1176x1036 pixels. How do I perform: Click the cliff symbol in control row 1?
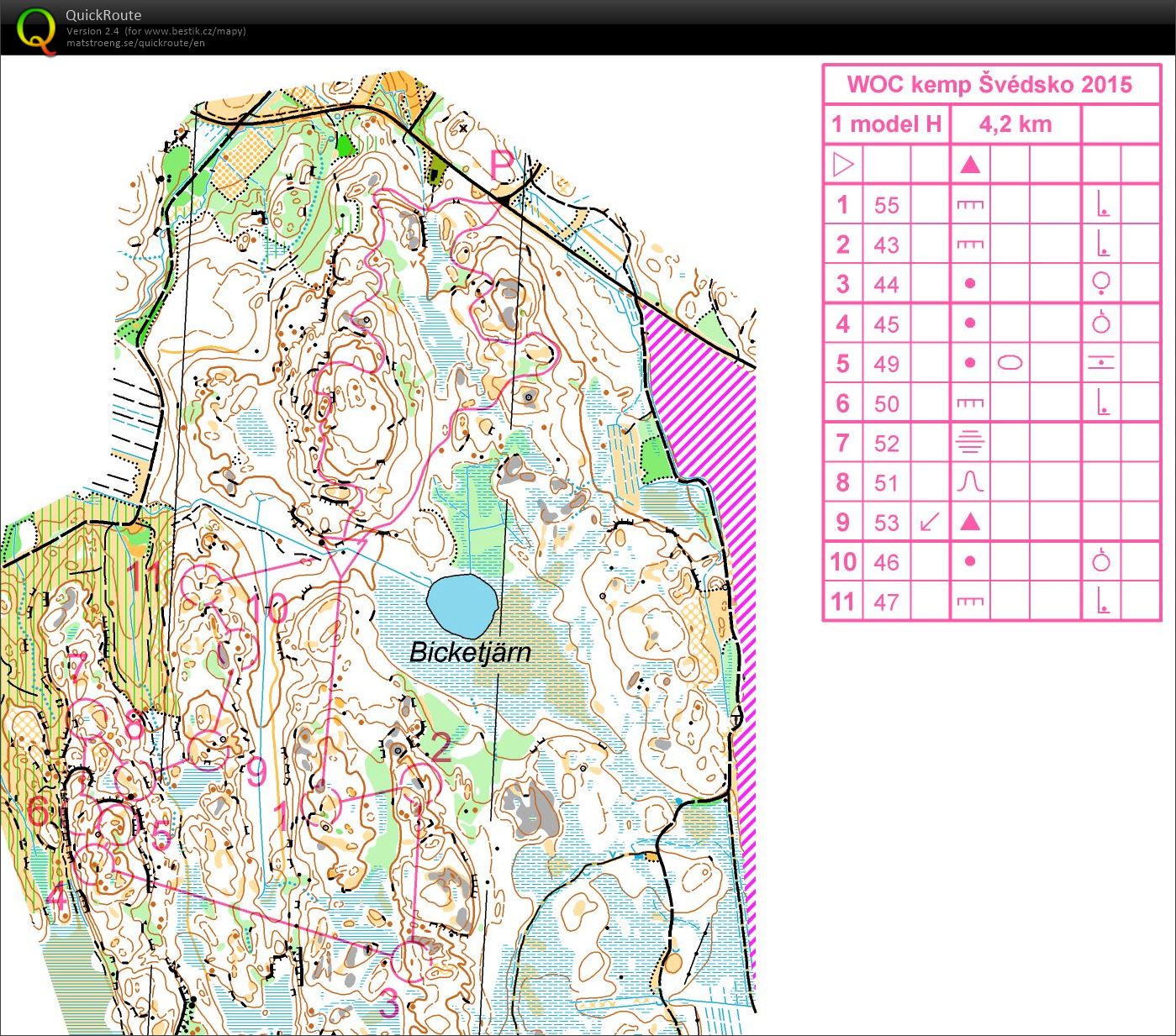tap(970, 205)
